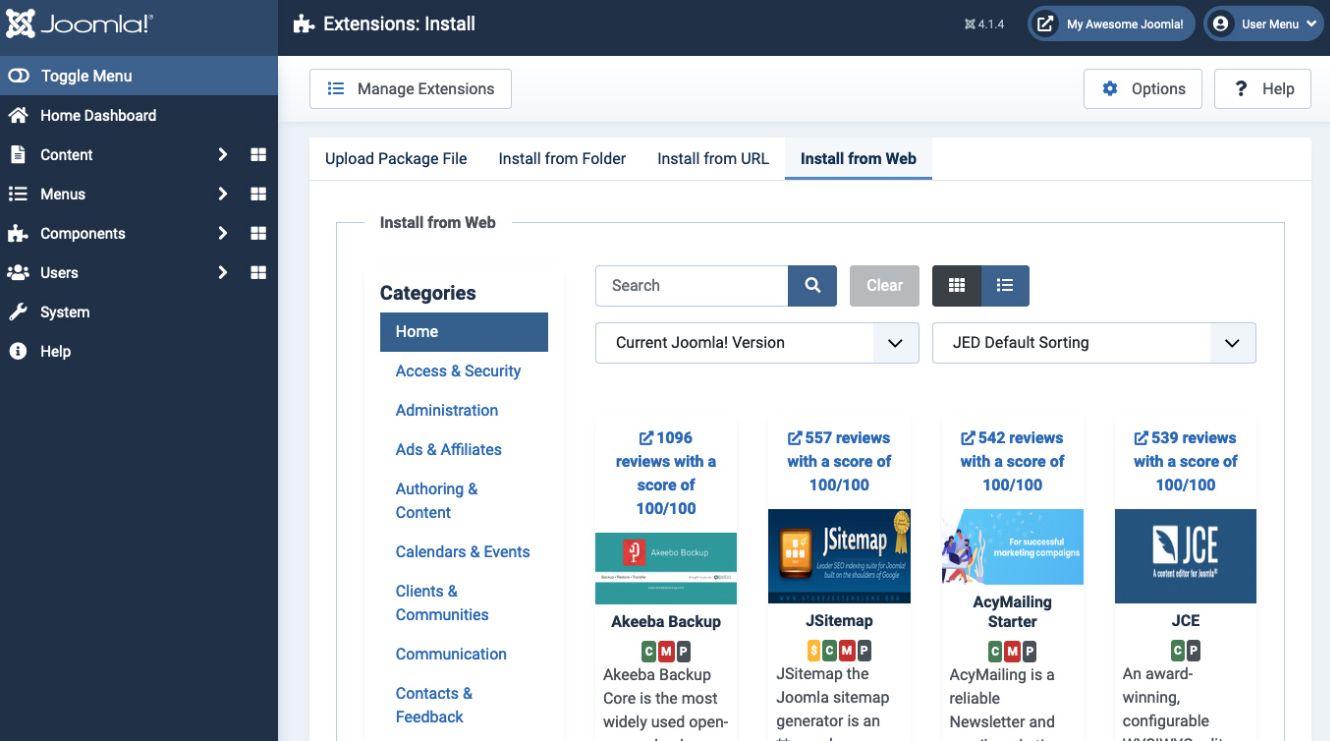The height and width of the screenshot is (741, 1330).
Task: Open the Options gear button
Action: 1142,89
